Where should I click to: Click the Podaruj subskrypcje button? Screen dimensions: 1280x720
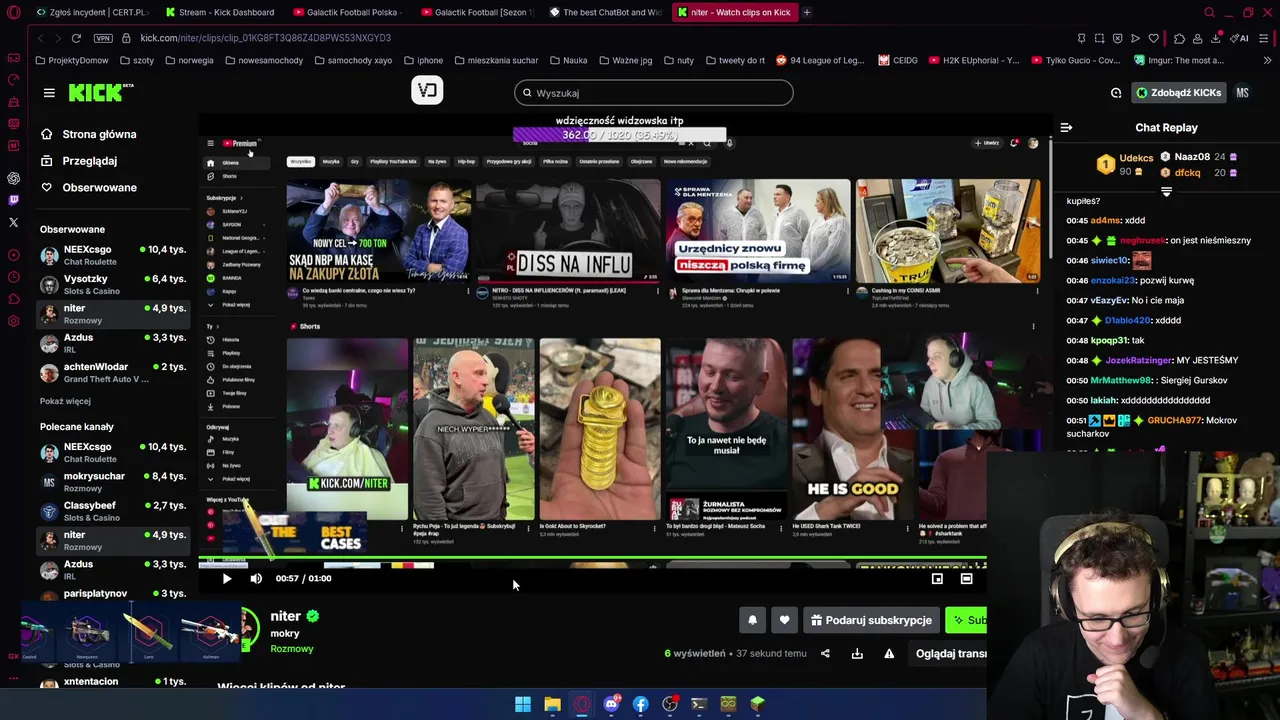[871, 620]
